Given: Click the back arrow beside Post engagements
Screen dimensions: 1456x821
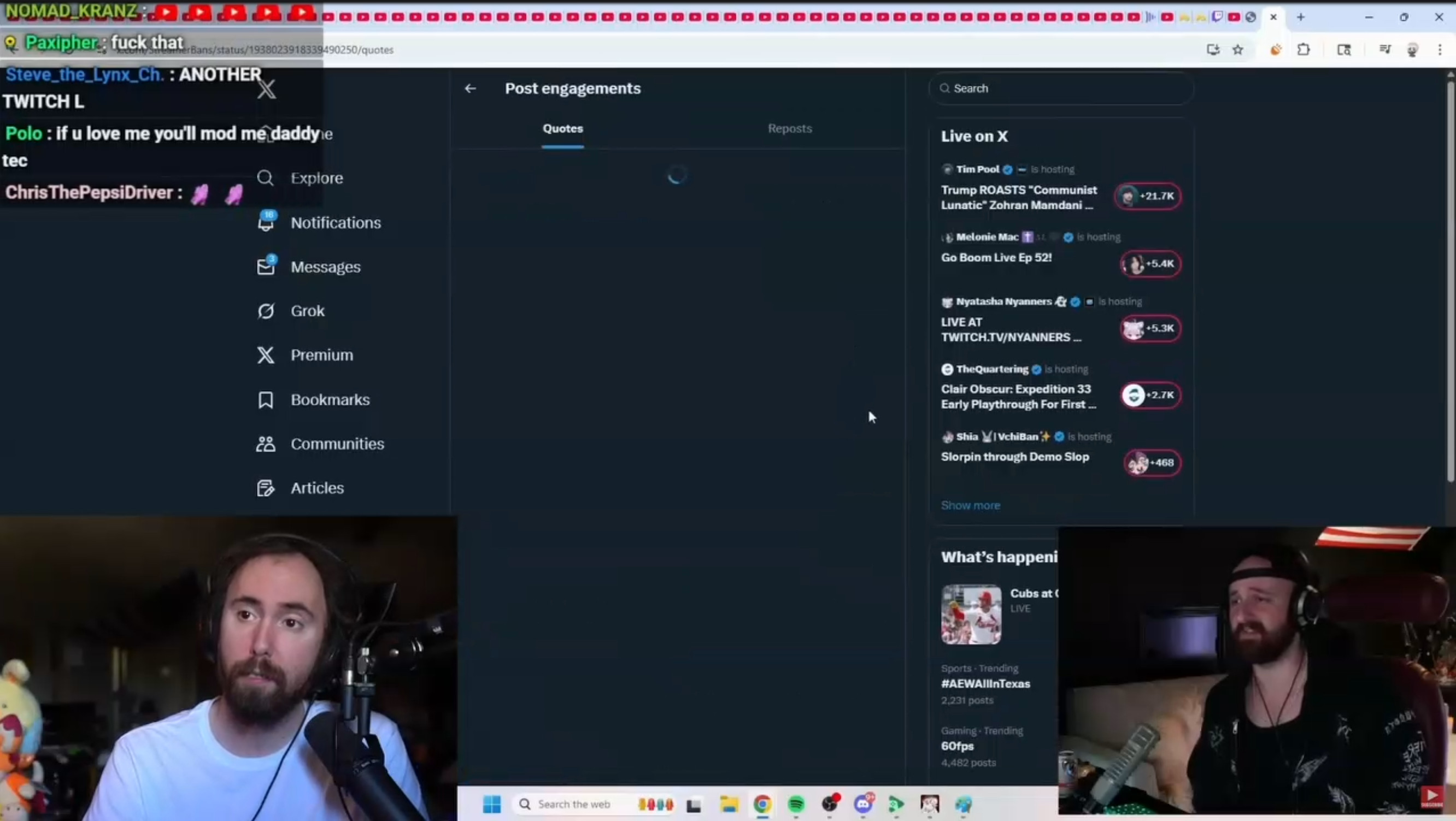Looking at the screenshot, I should pyautogui.click(x=470, y=88).
